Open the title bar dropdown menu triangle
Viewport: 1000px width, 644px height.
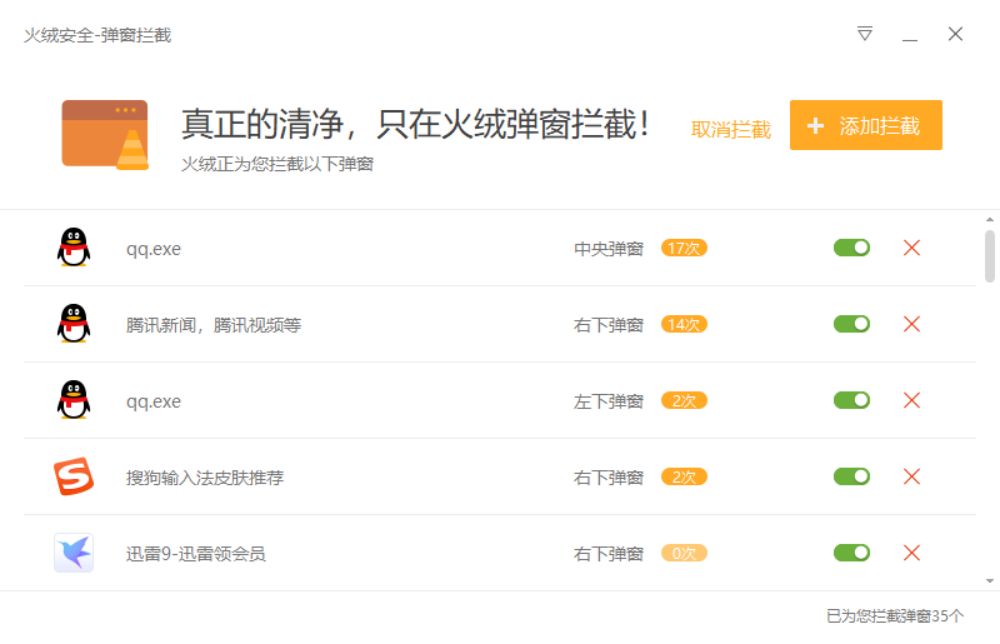[x=865, y=34]
